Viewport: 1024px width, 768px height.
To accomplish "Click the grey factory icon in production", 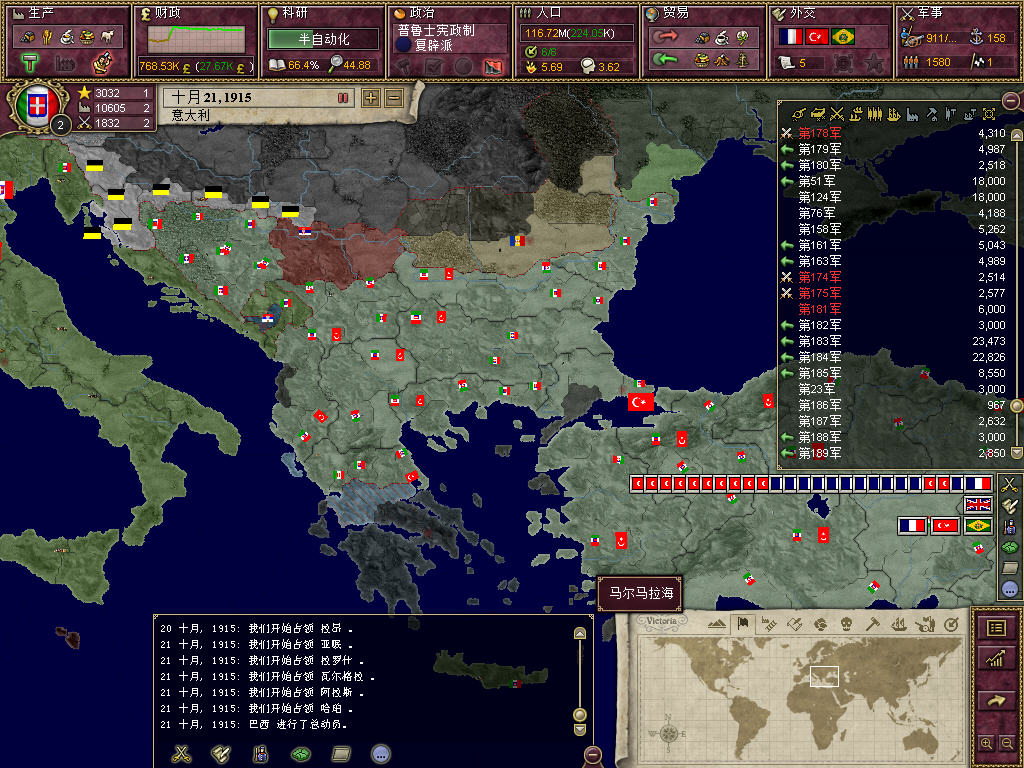I will tap(65, 63).
